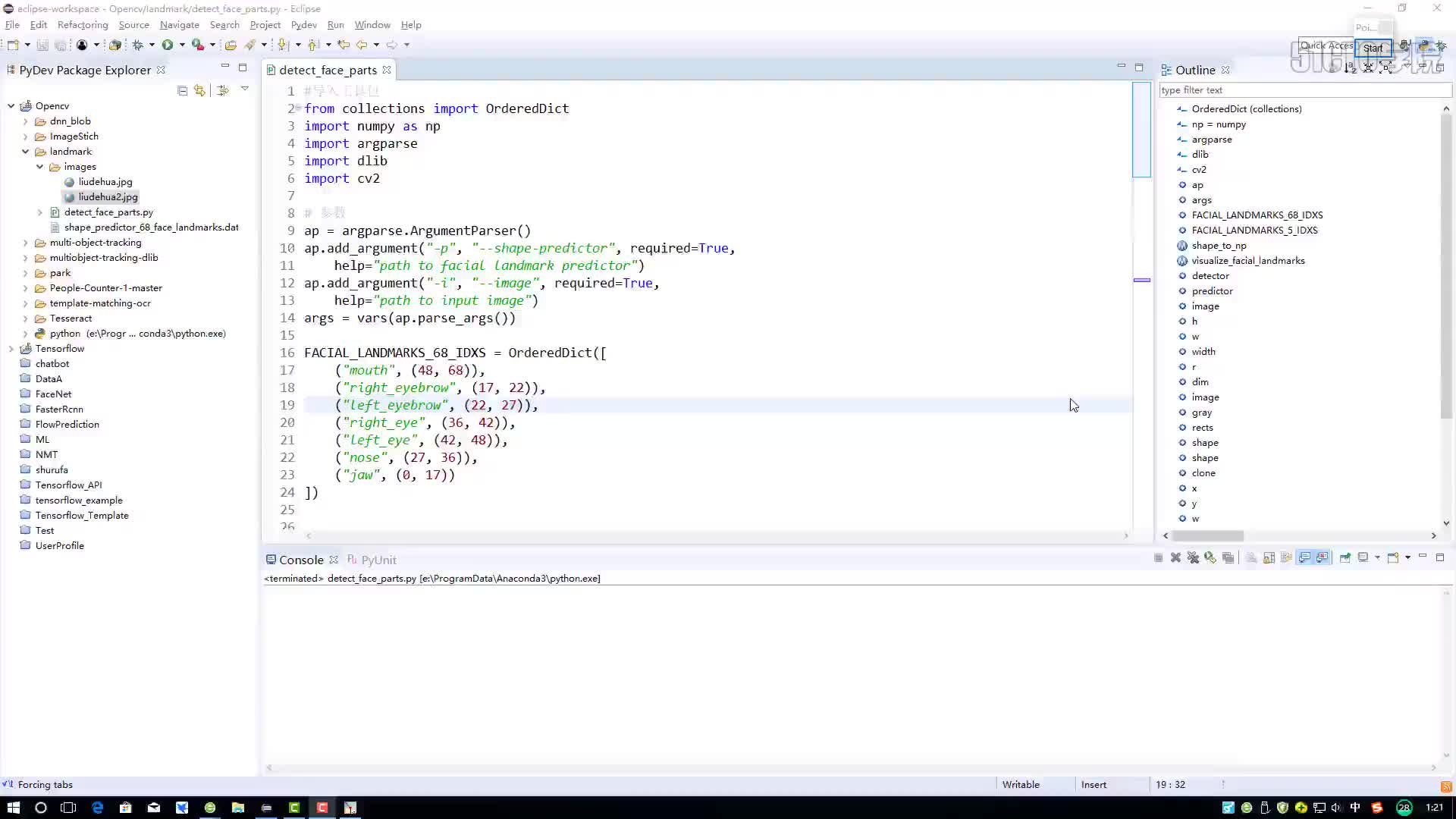This screenshot has height=819, width=1456.
Task: Open Windows Start menu on taskbar
Action: [x=13, y=808]
